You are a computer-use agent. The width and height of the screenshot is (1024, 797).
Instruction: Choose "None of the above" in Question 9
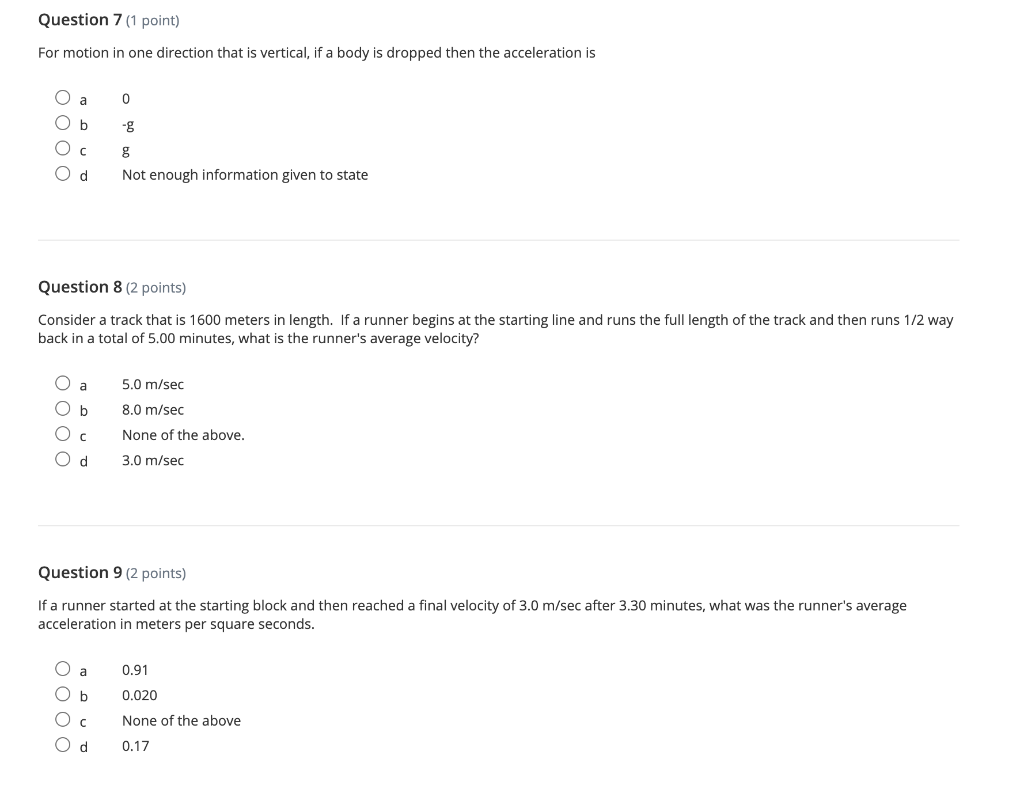coord(62,720)
